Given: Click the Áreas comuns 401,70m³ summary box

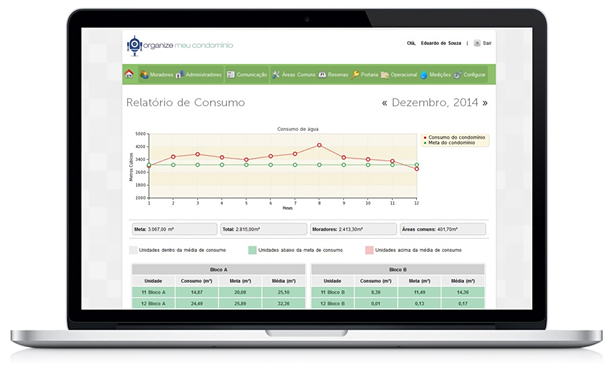Looking at the screenshot, I should pos(443,229).
